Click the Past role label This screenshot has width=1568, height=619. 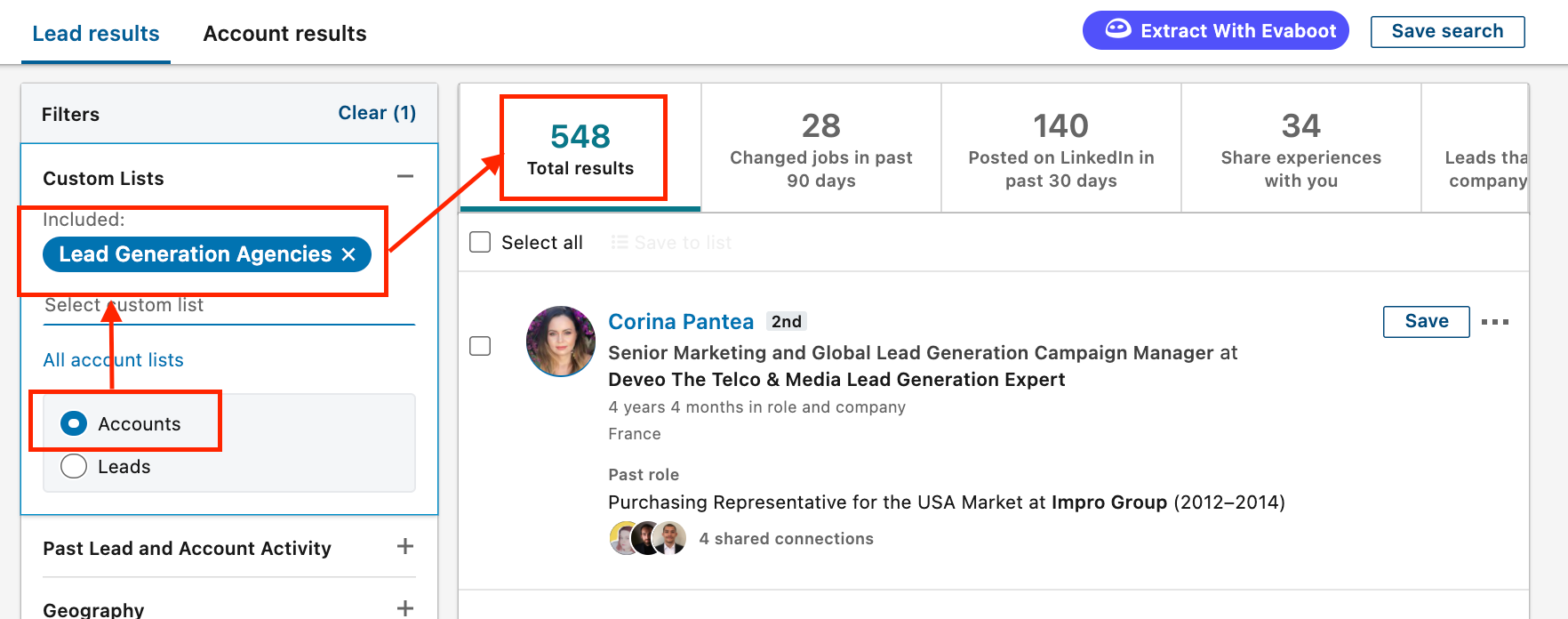coord(644,475)
